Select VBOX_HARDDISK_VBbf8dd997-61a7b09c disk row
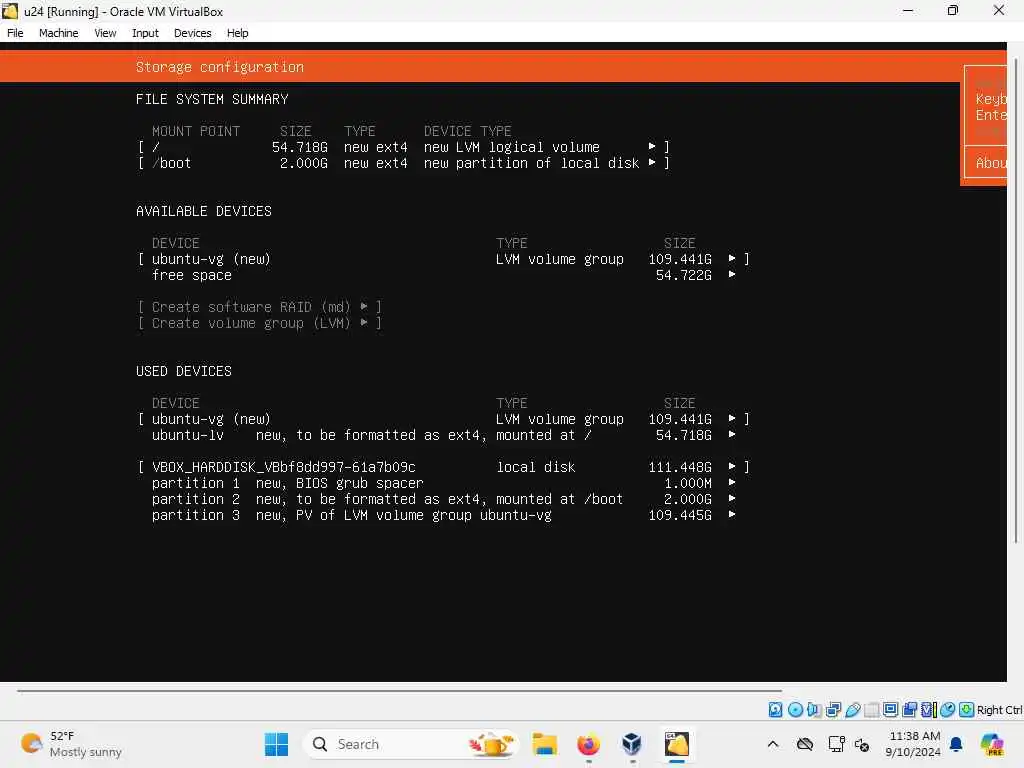Viewport: 1024px width, 768px height. click(x=443, y=467)
